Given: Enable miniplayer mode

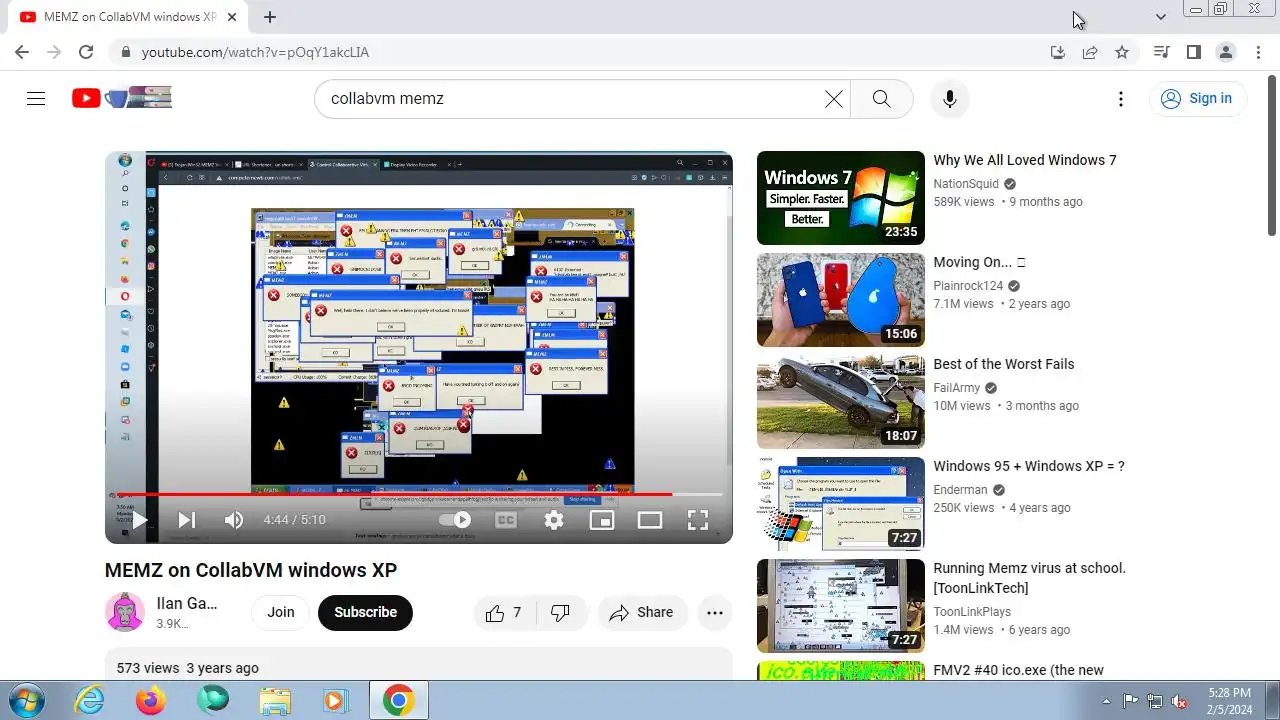Looking at the screenshot, I should click(x=602, y=520).
